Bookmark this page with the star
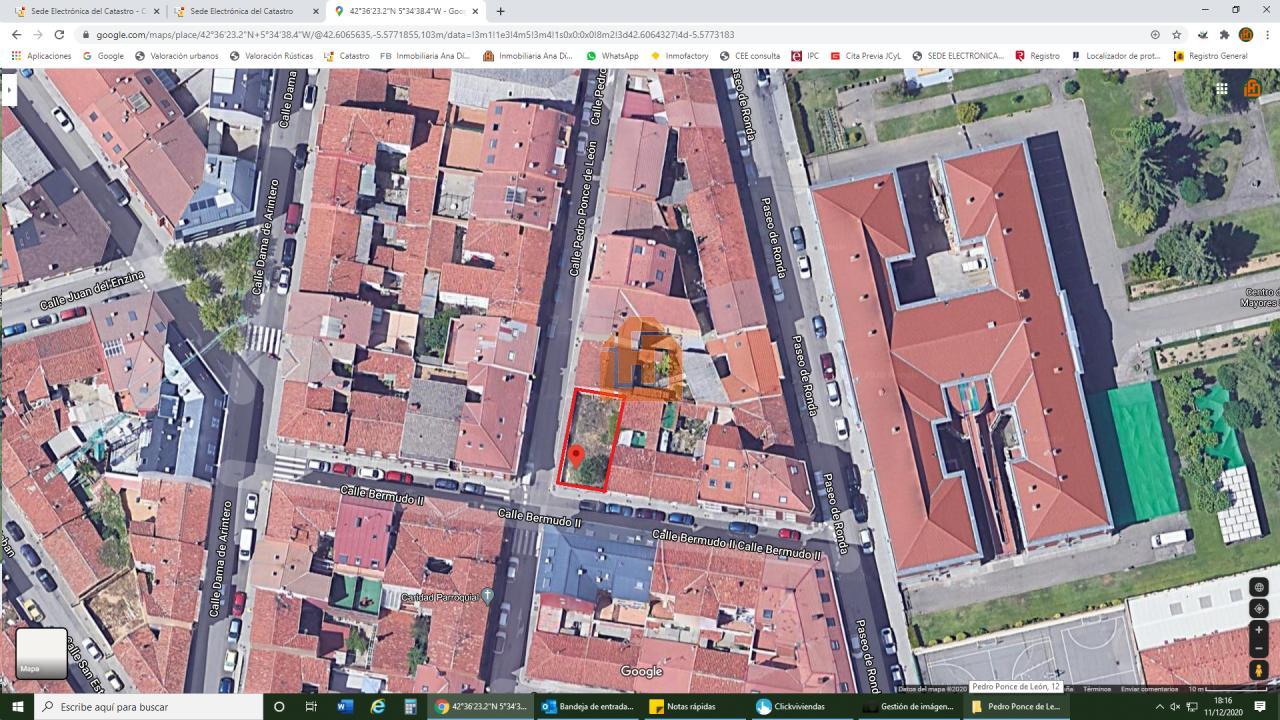 [x=1177, y=34]
